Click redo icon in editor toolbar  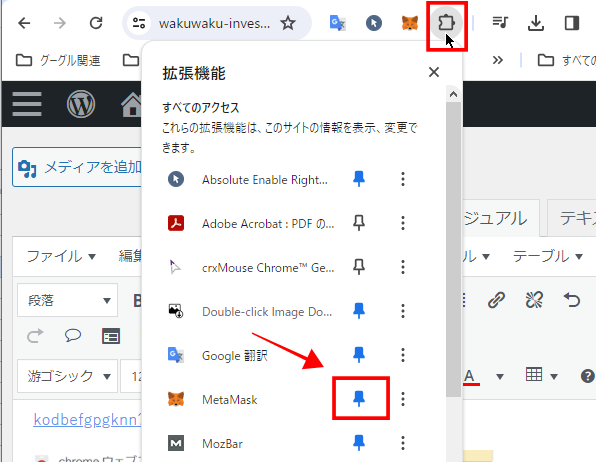tap(35, 336)
